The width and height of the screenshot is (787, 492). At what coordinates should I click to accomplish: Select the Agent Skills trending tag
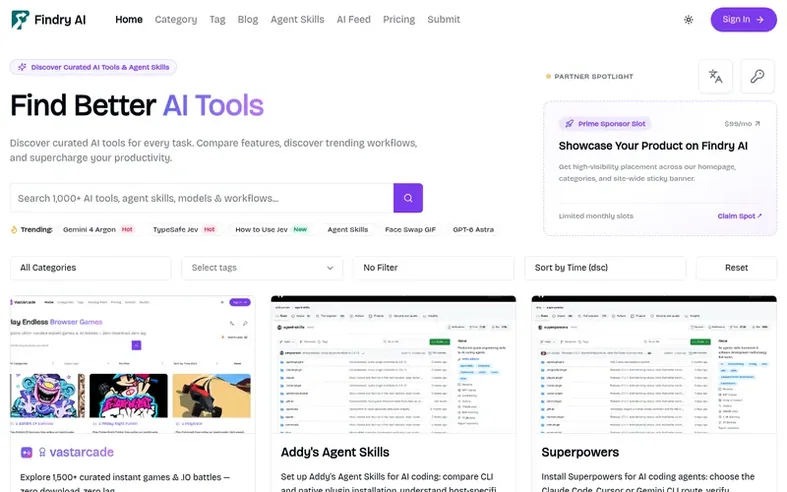[x=348, y=229]
